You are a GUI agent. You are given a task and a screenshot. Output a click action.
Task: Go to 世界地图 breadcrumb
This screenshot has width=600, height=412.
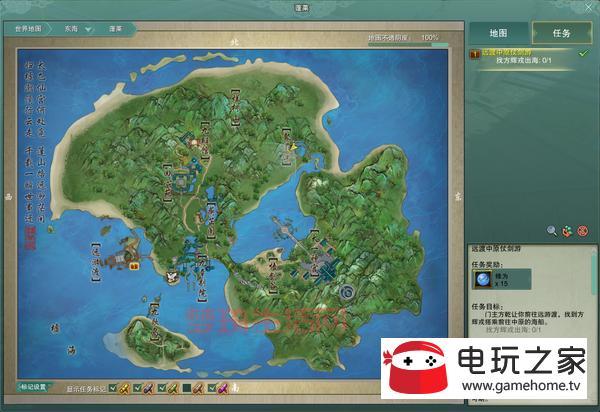coord(28,29)
